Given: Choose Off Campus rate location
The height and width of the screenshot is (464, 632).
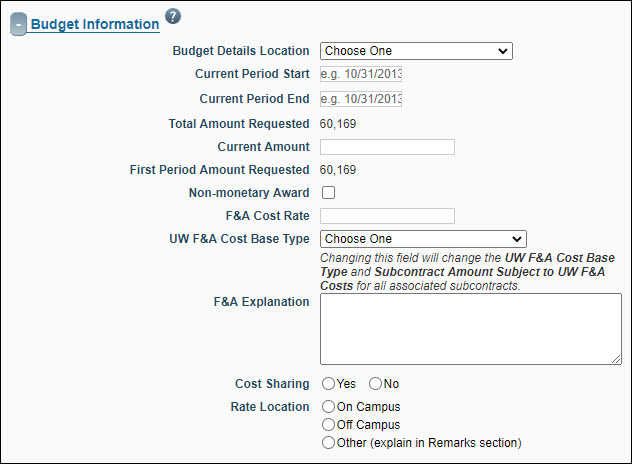Looking at the screenshot, I should point(328,425).
